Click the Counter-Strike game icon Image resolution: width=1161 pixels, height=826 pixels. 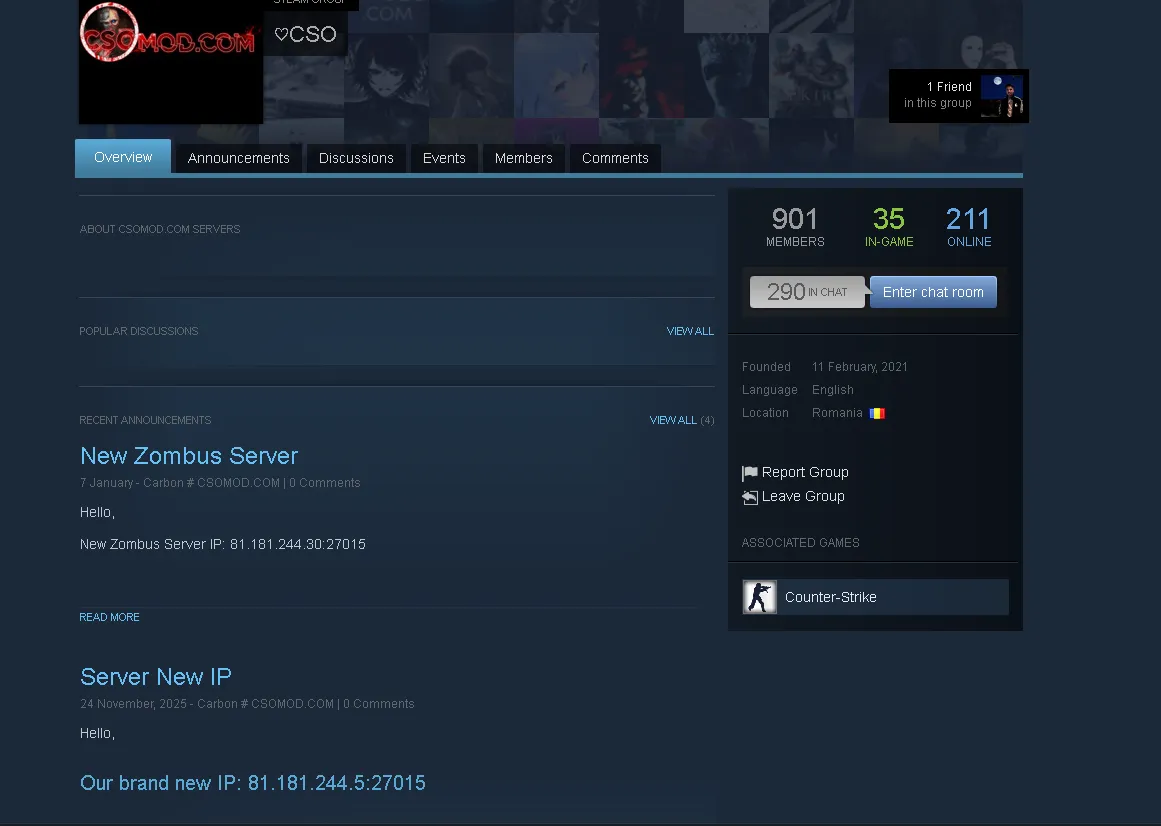pos(760,597)
